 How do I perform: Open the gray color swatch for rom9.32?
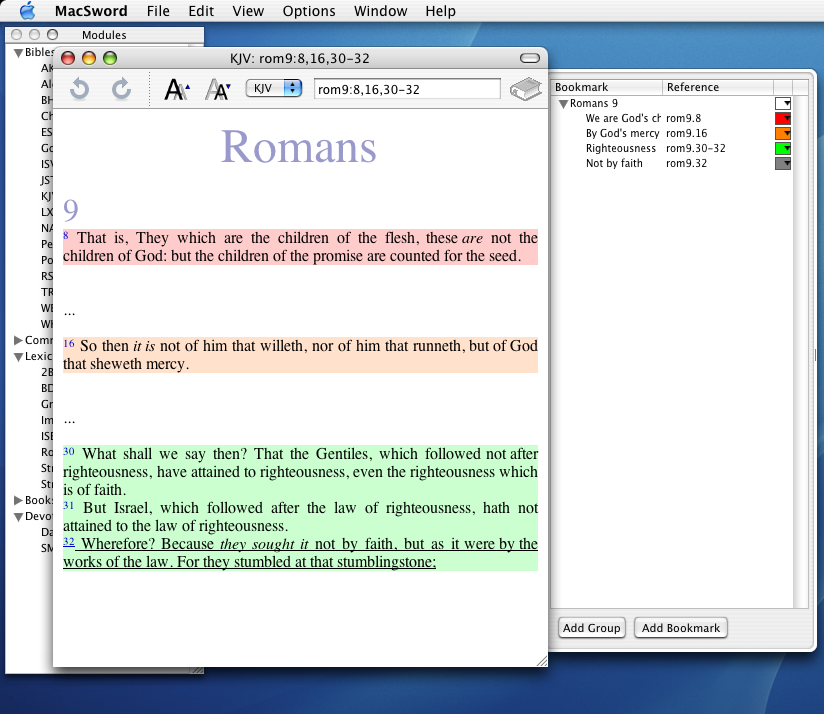(783, 163)
